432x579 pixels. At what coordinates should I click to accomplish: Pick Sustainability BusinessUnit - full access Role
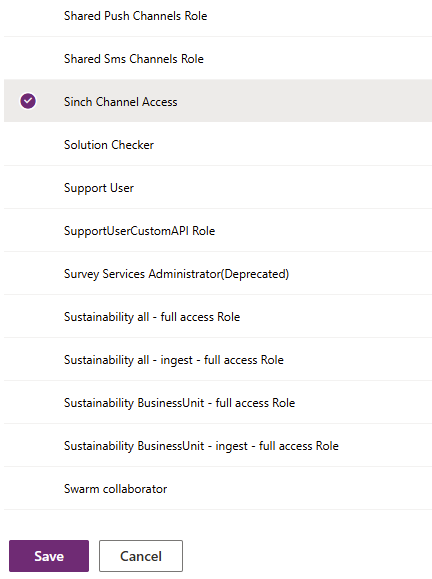click(218, 402)
